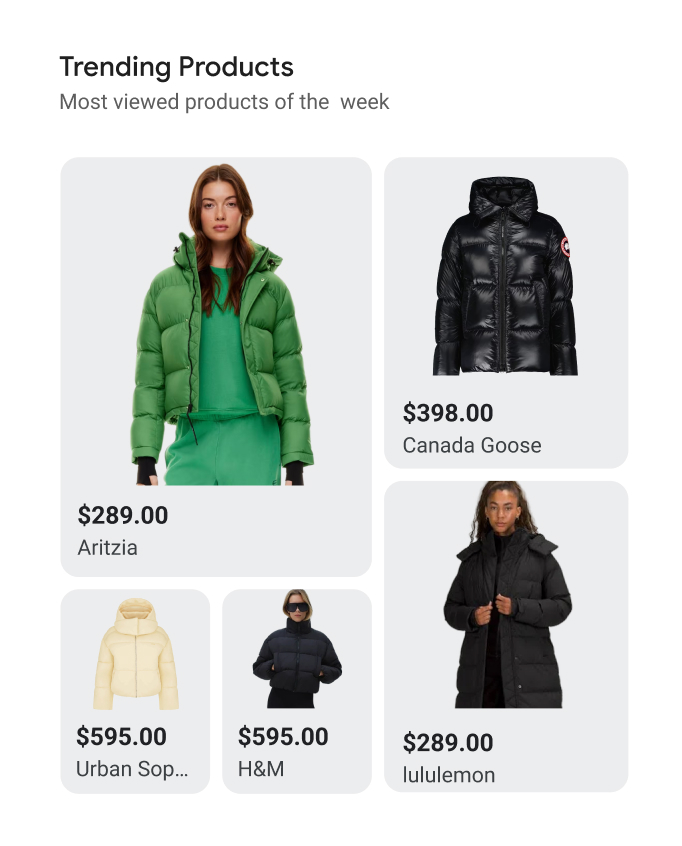Click the $289.00 price on lululemon card
Image resolution: width=682 pixels, height=846 pixels.
pyautogui.click(x=448, y=742)
